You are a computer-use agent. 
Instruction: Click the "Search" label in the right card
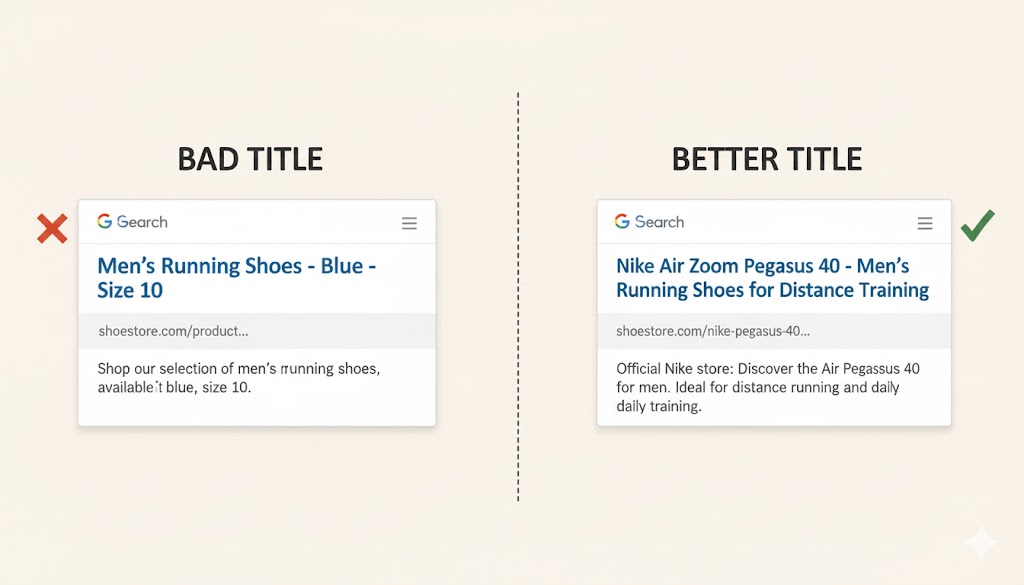tap(659, 222)
